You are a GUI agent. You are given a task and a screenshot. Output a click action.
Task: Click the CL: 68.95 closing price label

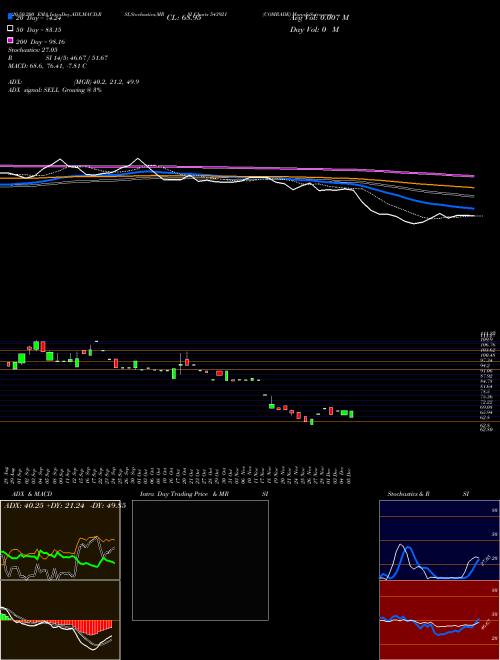pyautogui.click(x=184, y=18)
